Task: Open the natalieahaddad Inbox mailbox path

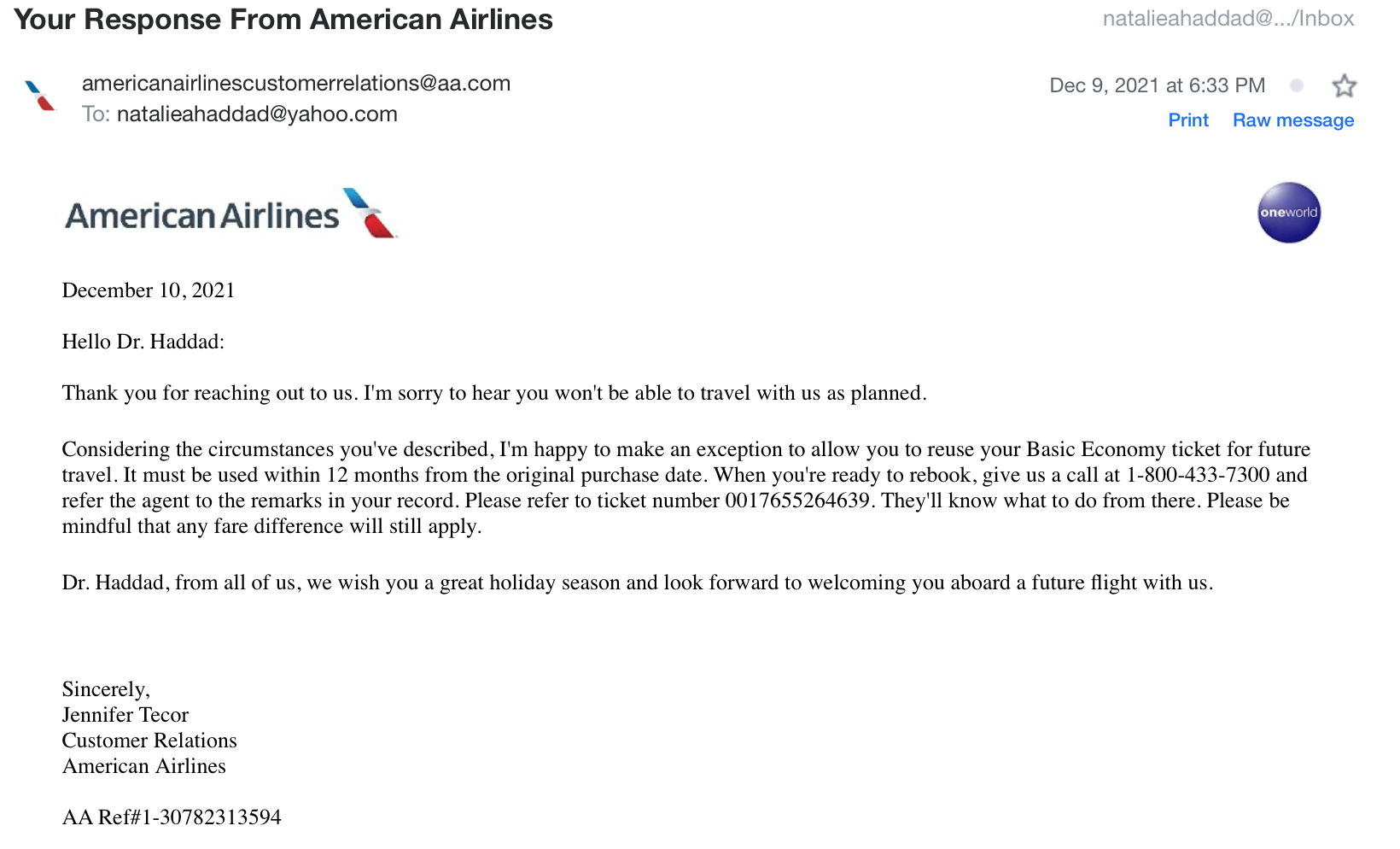Action: (x=1228, y=19)
